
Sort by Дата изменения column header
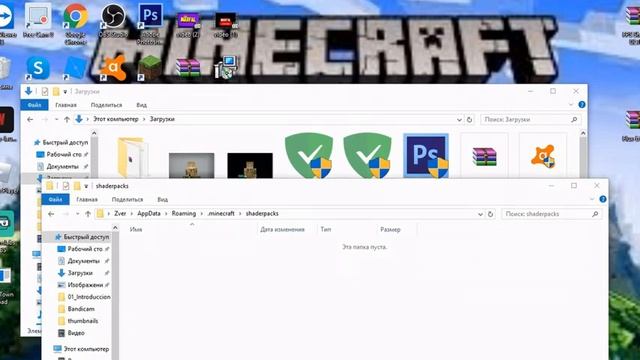(x=282, y=229)
